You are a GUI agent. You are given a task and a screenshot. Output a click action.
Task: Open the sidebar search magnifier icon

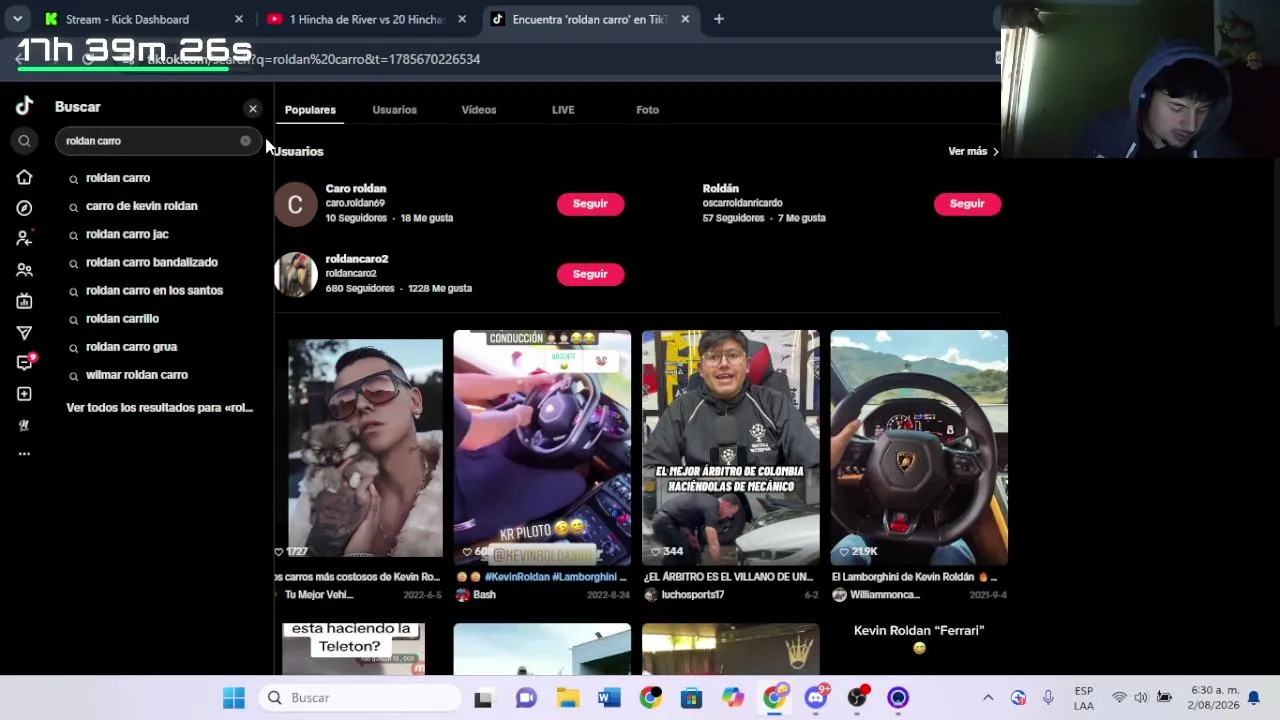[24, 141]
